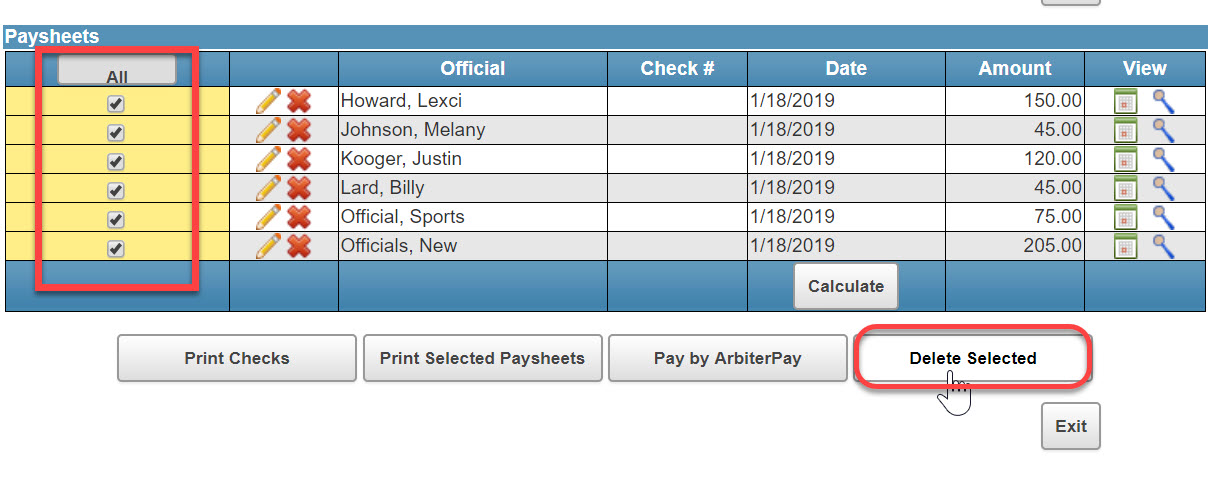The image size is (1232, 491).
Task: Click Delete Selected button
Action: tap(973, 358)
